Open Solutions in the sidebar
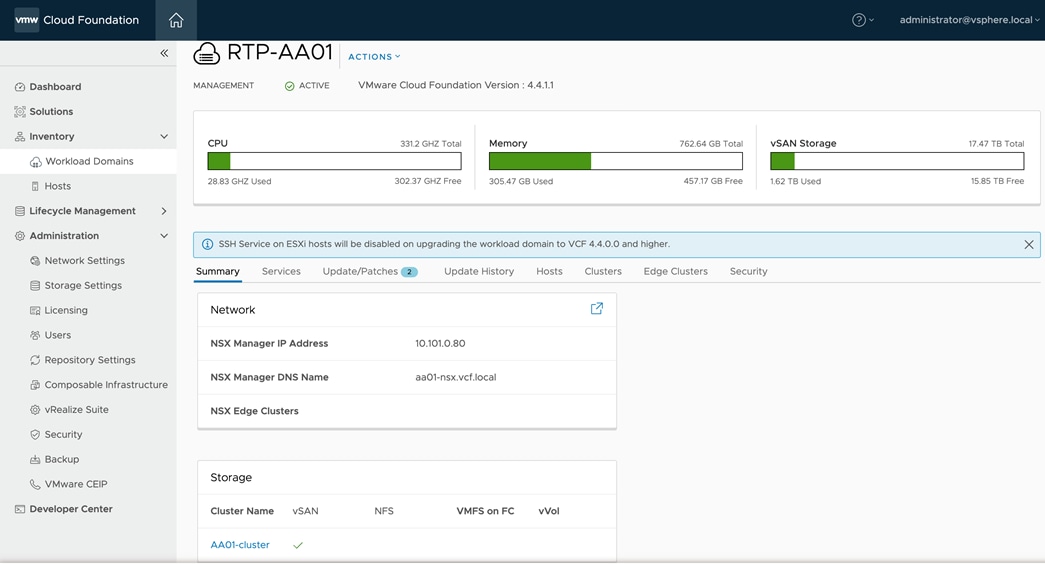This screenshot has width=1045, height=565. click(51, 111)
